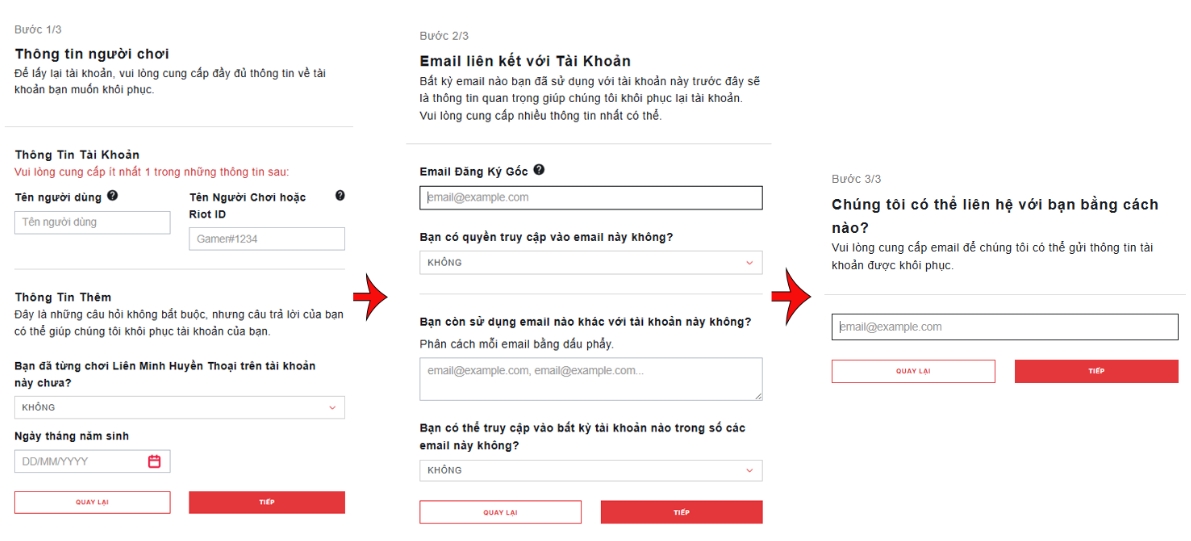Expand the Liên Minh Huyền Thoại played dropdown
This screenshot has height=541, width=1191.
pos(179,407)
